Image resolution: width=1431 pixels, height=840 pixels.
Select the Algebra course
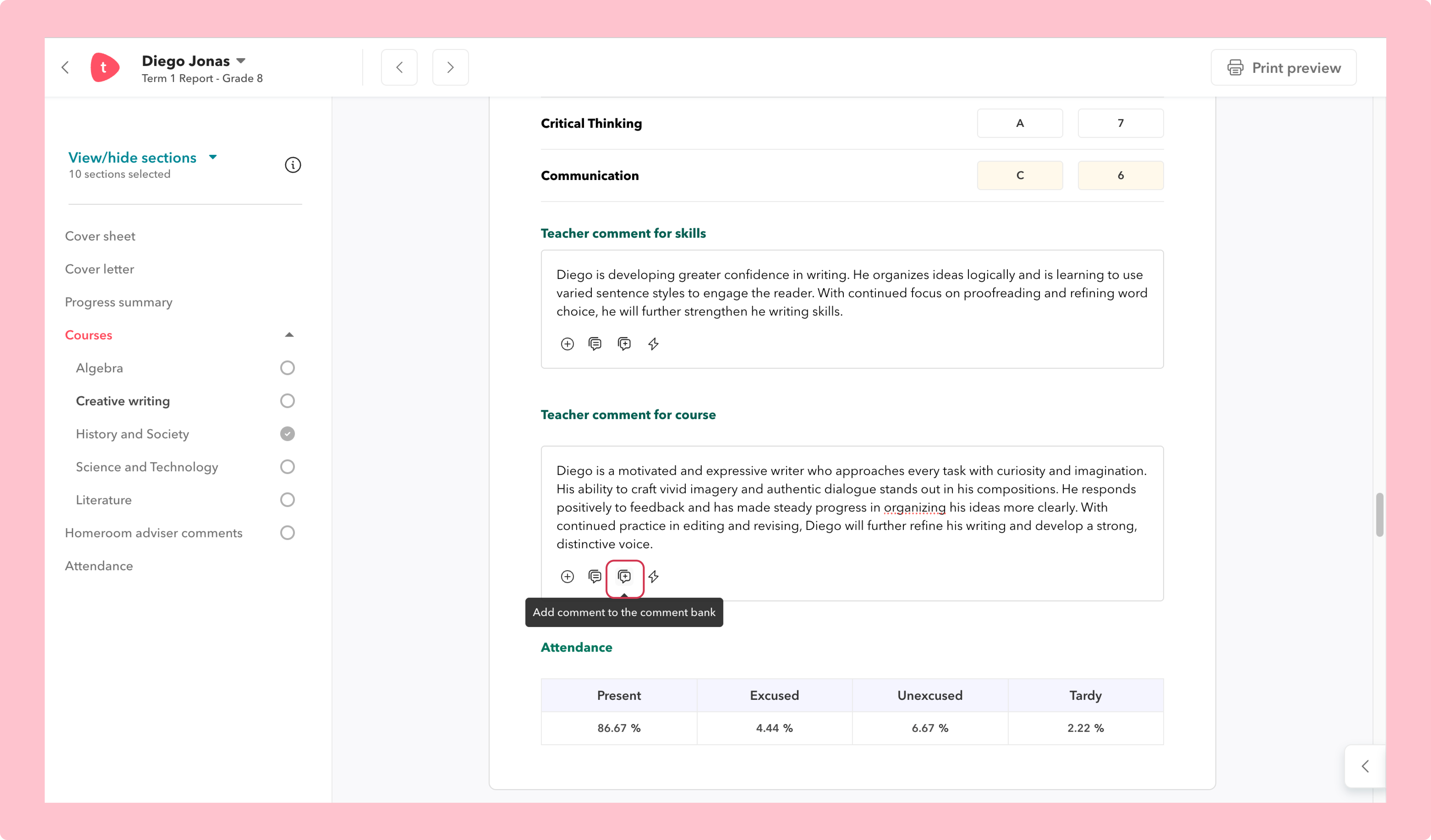[99, 368]
